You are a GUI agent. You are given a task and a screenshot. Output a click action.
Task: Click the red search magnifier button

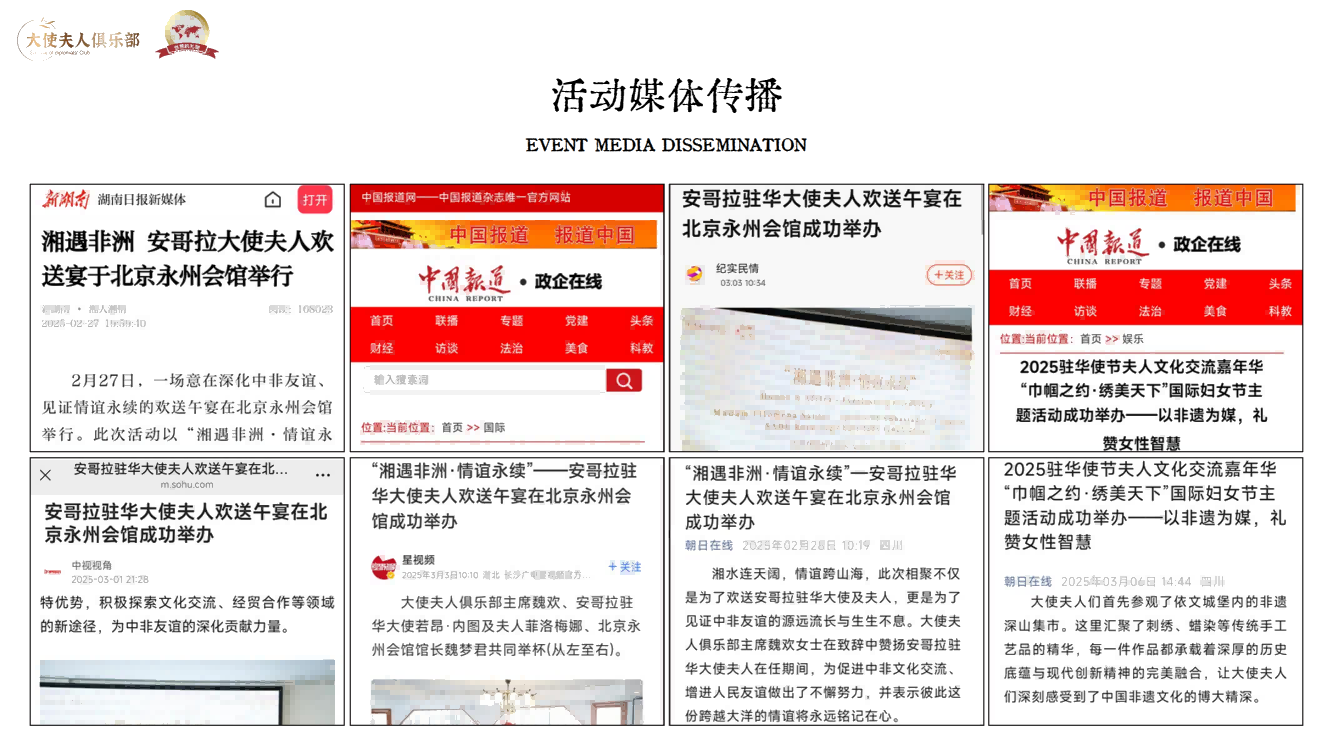point(623,380)
